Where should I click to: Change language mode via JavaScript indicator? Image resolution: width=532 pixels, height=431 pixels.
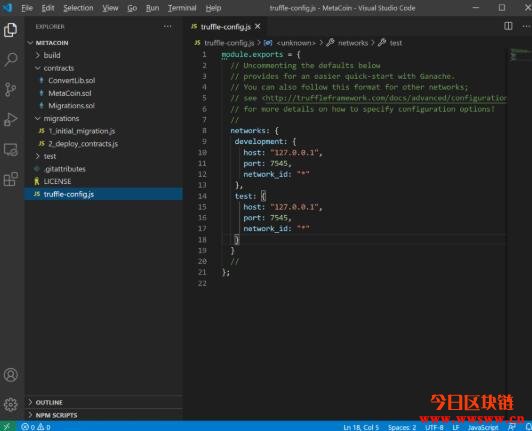click(483, 427)
